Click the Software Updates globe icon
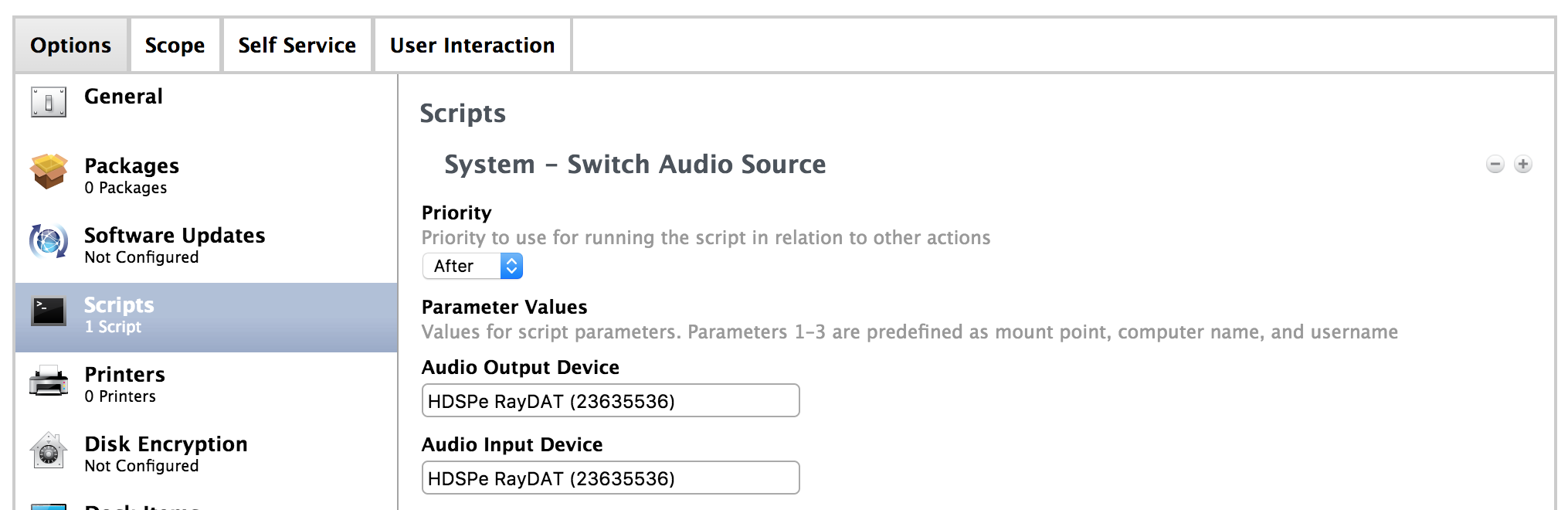1568x510 pixels. pos(49,241)
